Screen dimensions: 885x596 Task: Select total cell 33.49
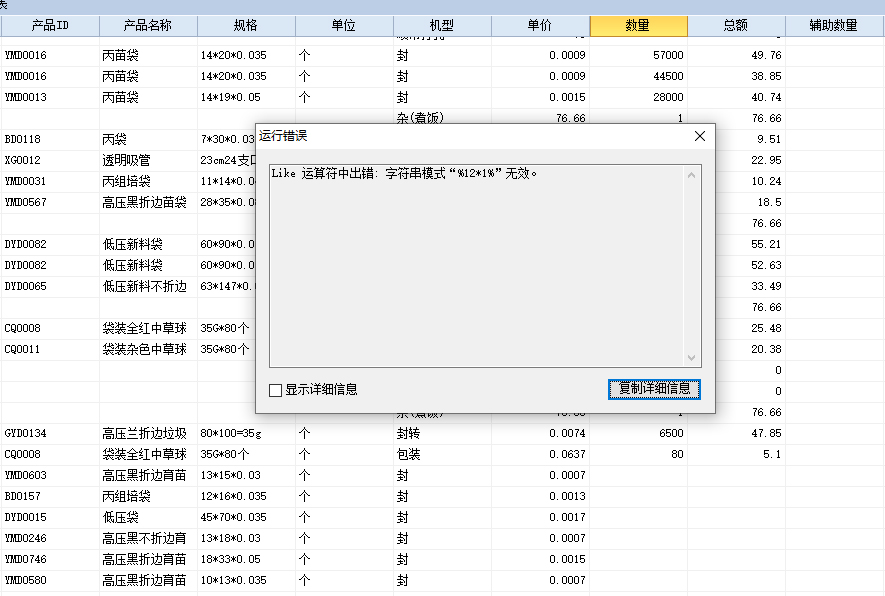pyautogui.click(x=751, y=286)
